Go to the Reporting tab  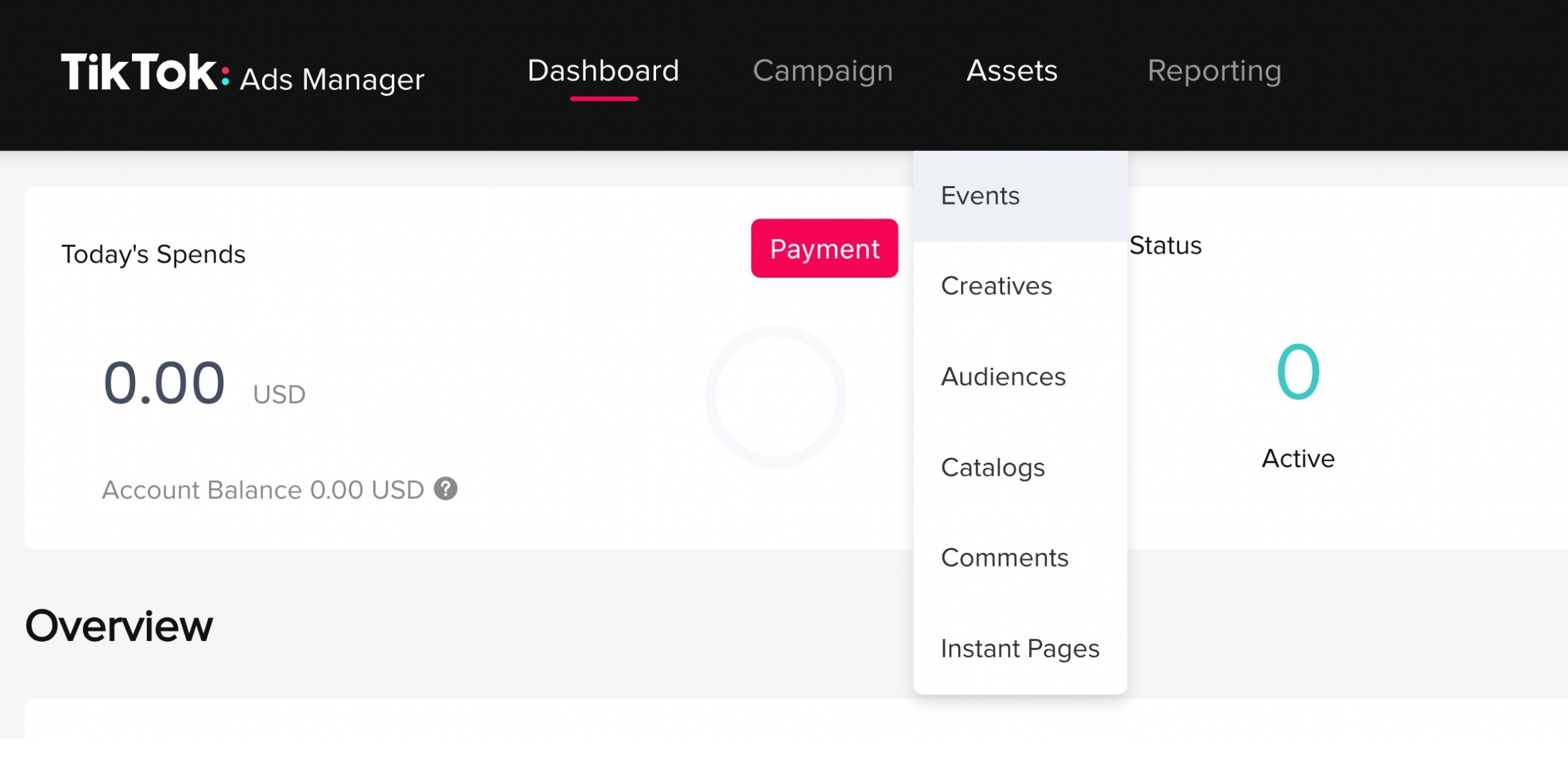(1214, 71)
